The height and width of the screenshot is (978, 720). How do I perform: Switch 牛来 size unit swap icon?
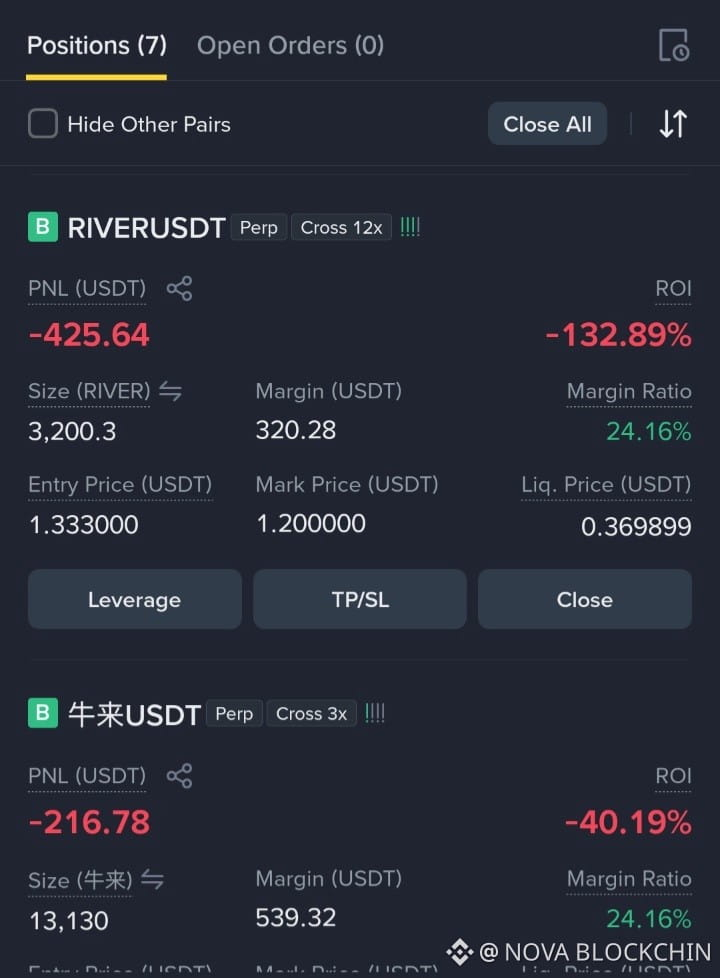pos(152,879)
